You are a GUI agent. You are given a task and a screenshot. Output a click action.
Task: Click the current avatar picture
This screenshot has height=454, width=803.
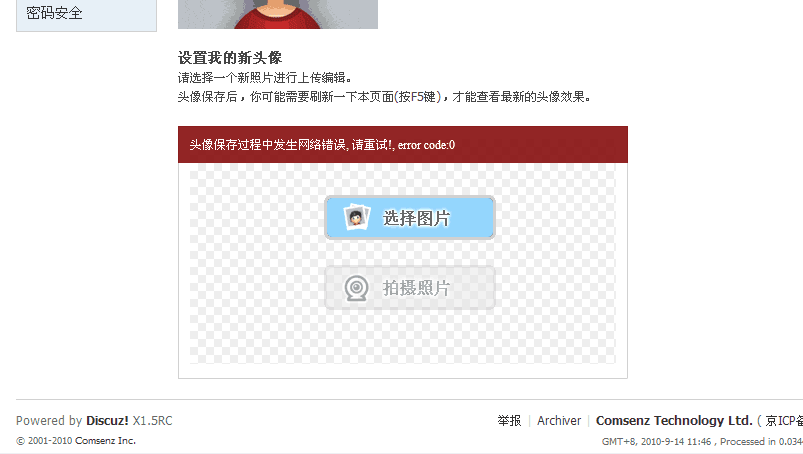278,14
